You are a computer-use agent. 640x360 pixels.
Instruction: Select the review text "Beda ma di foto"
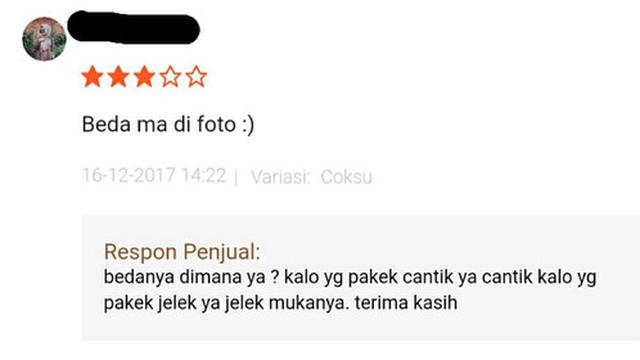coord(159,124)
